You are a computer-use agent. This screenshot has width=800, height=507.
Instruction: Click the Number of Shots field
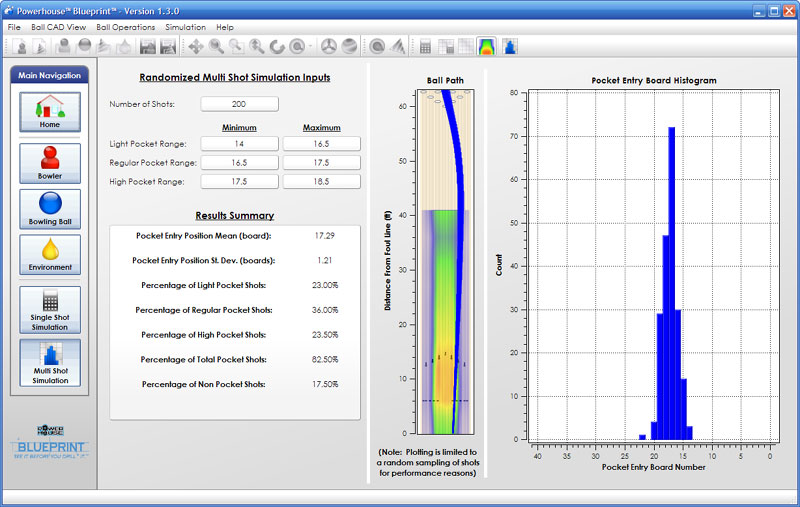click(x=239, y=104)
